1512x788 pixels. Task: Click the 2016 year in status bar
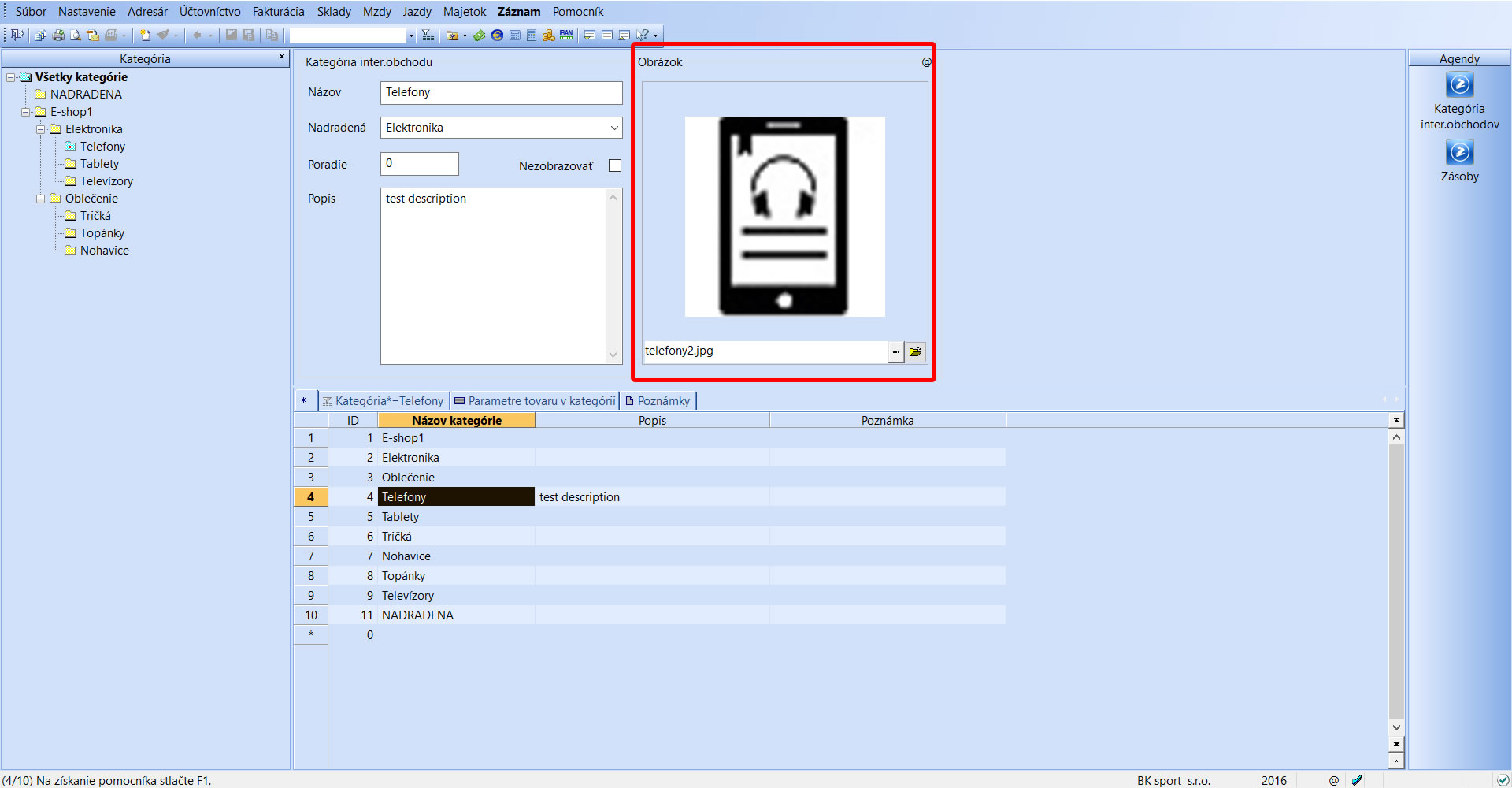click(x=1273, y=780)
